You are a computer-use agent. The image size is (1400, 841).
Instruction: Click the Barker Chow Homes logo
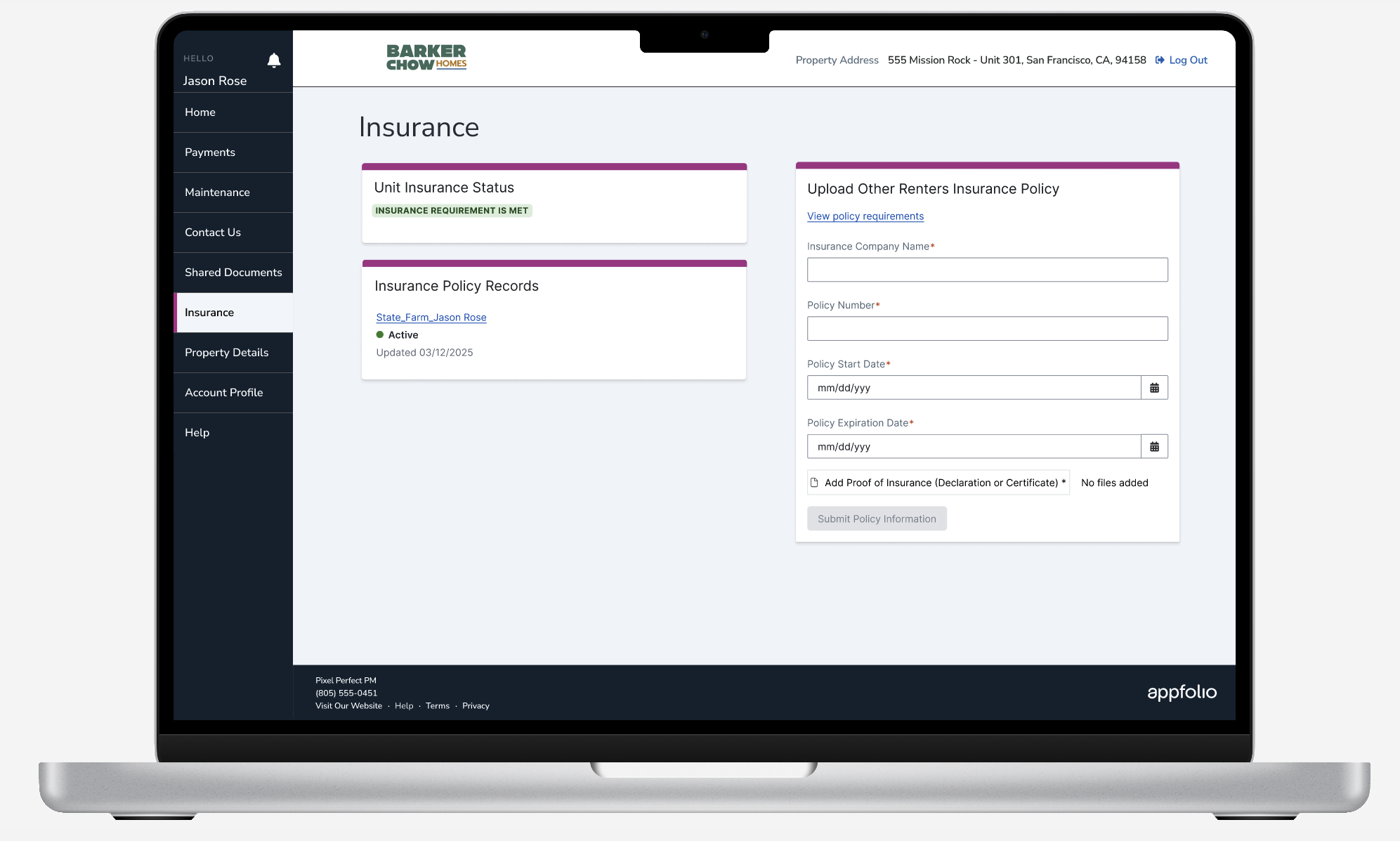(x=426, y=57)
